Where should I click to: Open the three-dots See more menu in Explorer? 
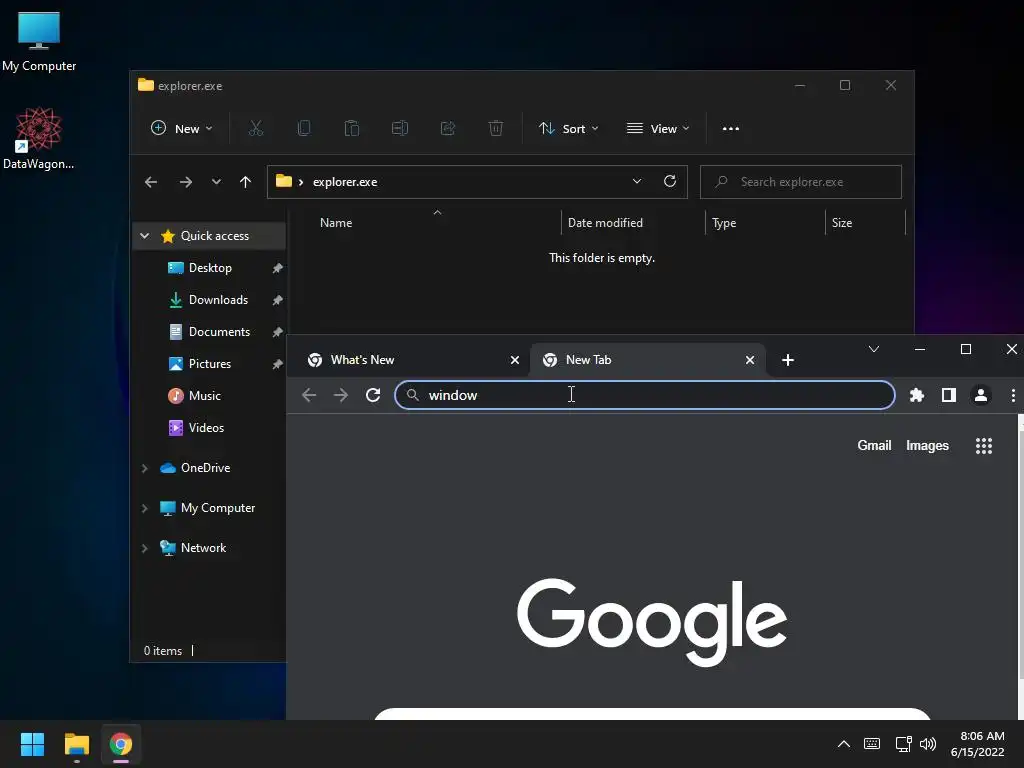[731, 129]
